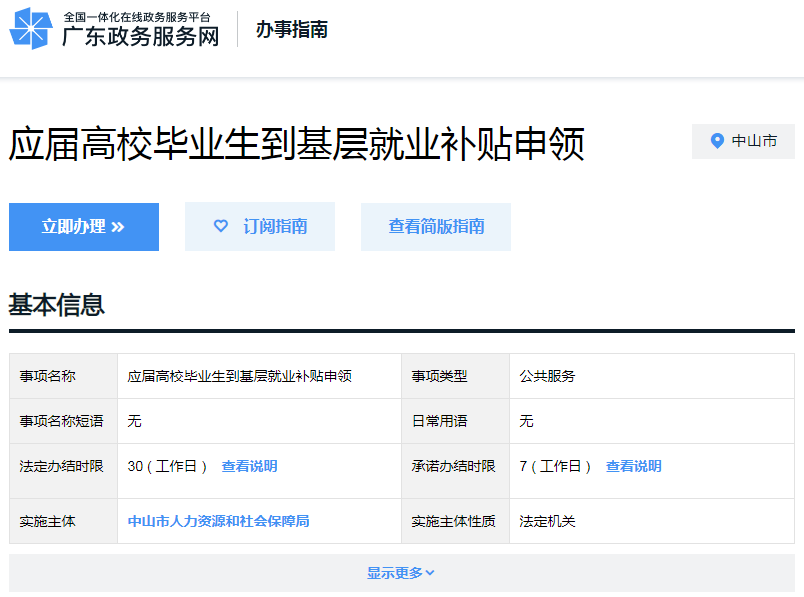Click the 立即办理 button
Viewport: 804px width, 597px height.
(84, 227)
